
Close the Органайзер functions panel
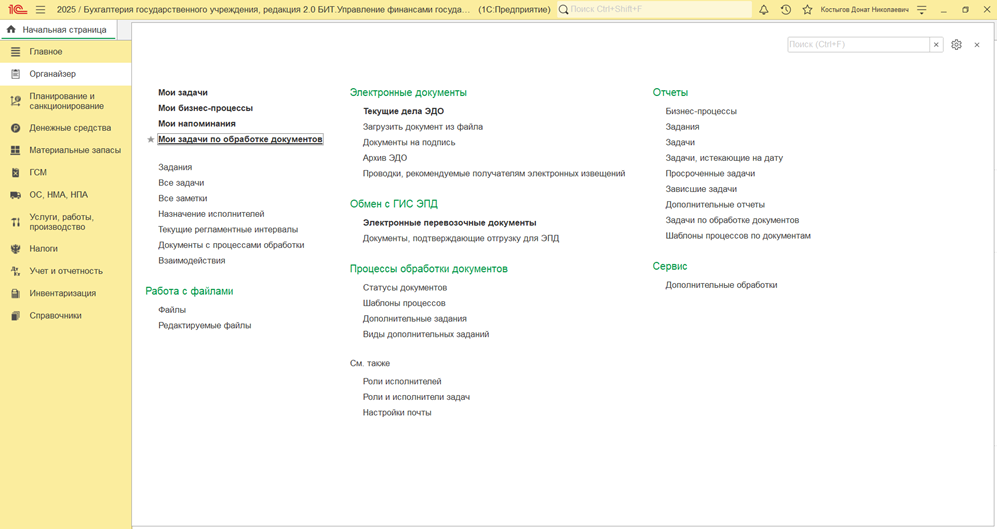(977, 45)
